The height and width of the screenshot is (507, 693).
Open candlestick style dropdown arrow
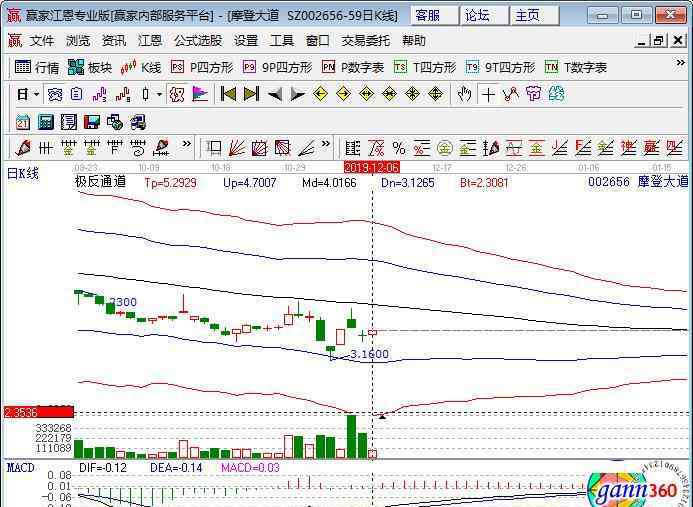click(x=159, y=94)
